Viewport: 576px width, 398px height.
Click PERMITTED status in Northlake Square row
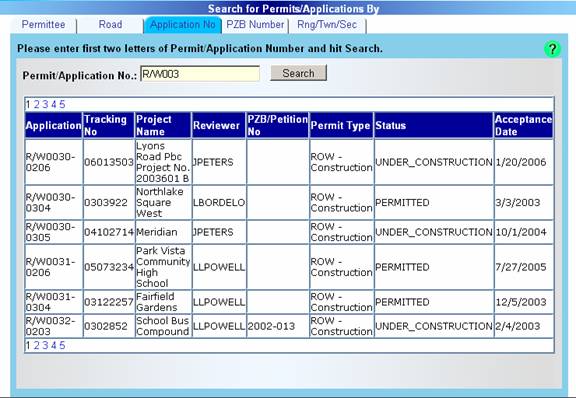pos(402,202)
